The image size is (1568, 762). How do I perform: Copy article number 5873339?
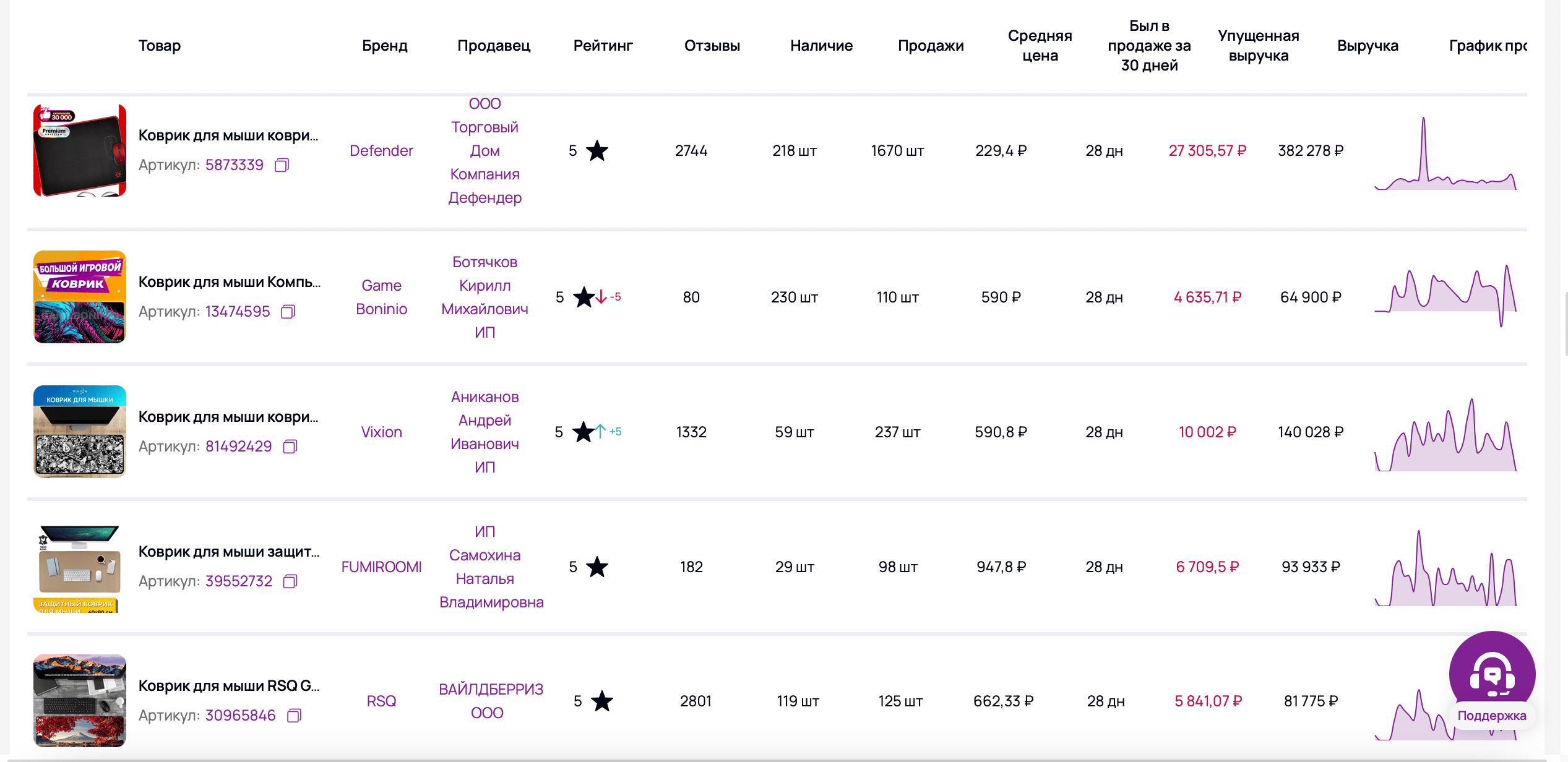click(x=282, y=165)
